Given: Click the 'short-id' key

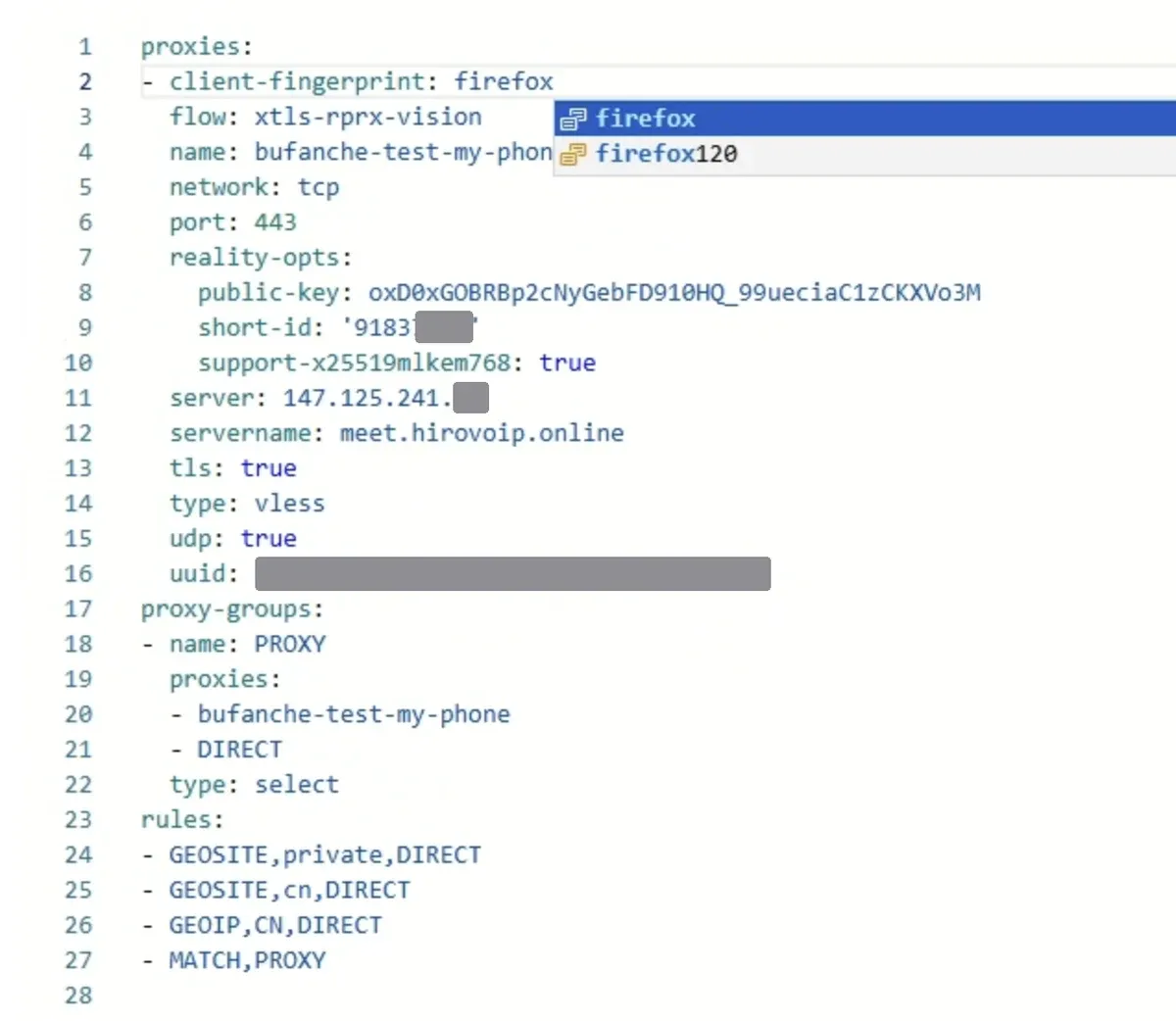Looking at the screenshot, I should click(x=254, y=327).
